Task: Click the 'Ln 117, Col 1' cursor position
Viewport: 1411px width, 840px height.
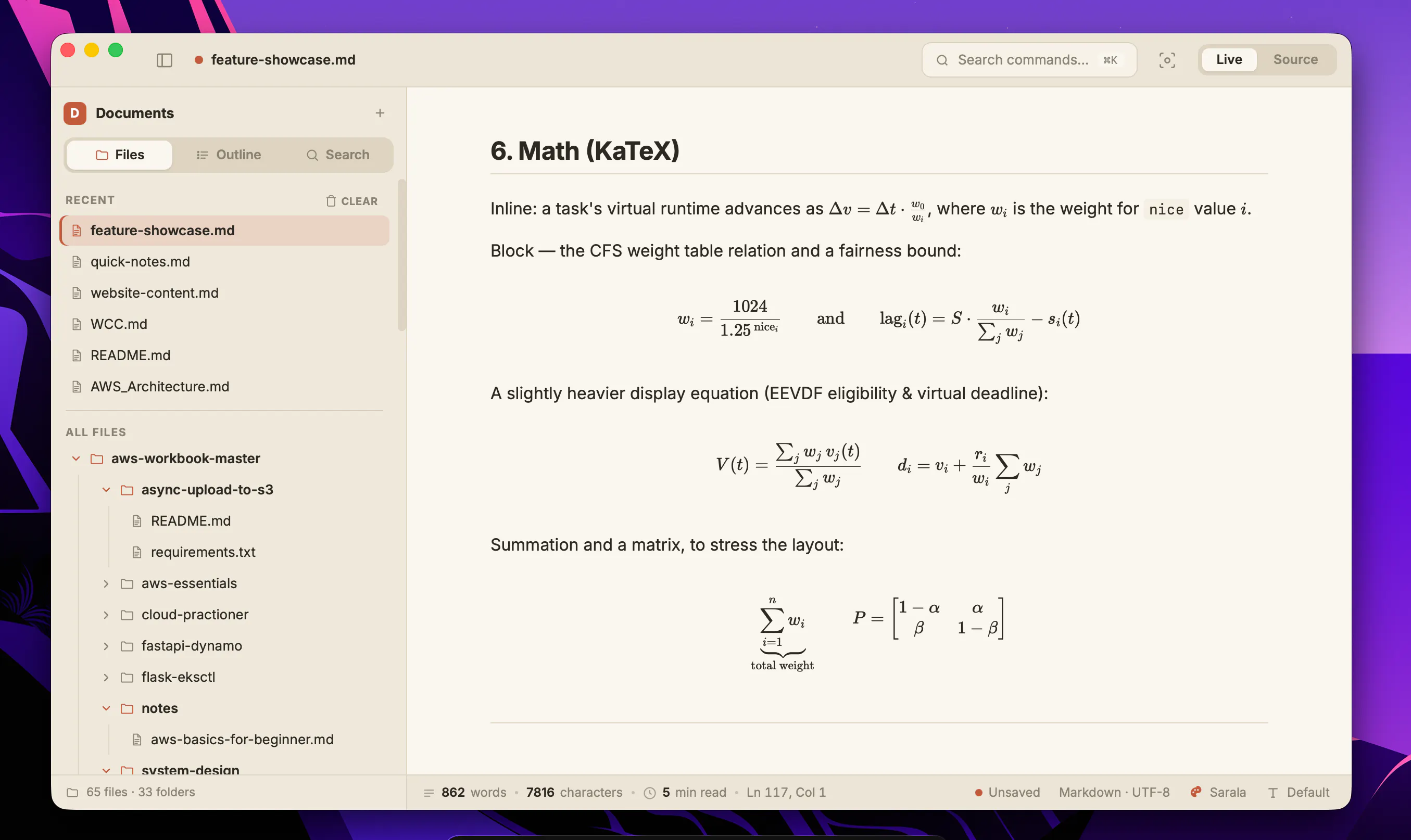Action: pyautogui.click(x=786, y=793)
